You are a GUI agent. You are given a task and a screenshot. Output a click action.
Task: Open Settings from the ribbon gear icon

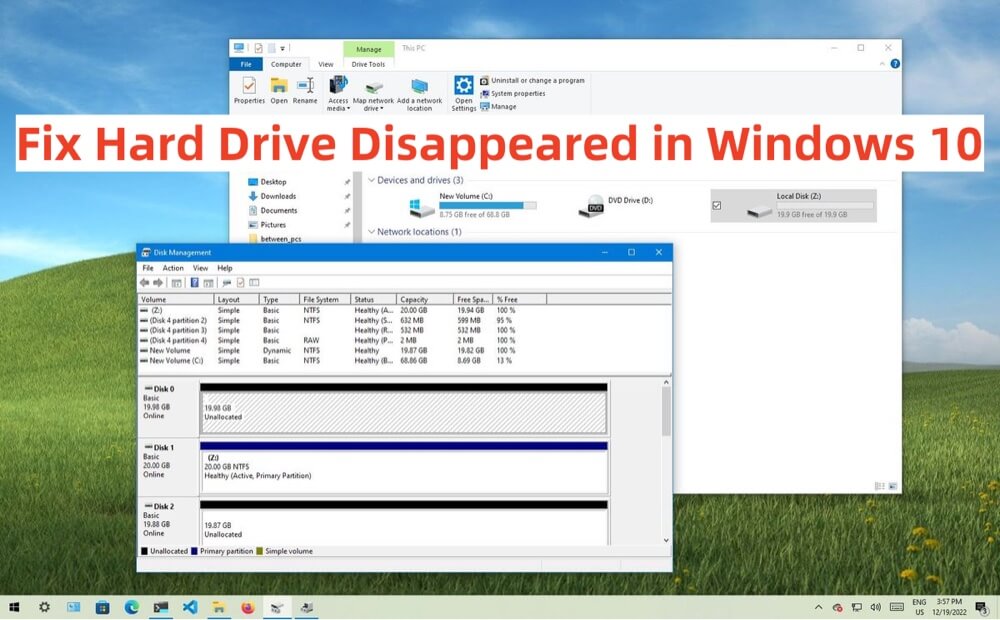[464, 94]
